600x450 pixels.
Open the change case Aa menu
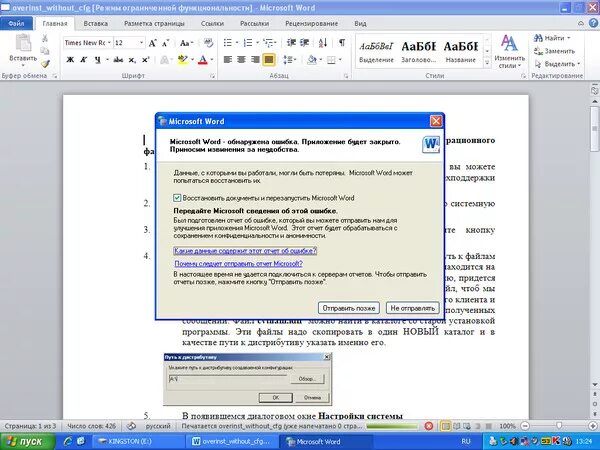coord(186,43)
